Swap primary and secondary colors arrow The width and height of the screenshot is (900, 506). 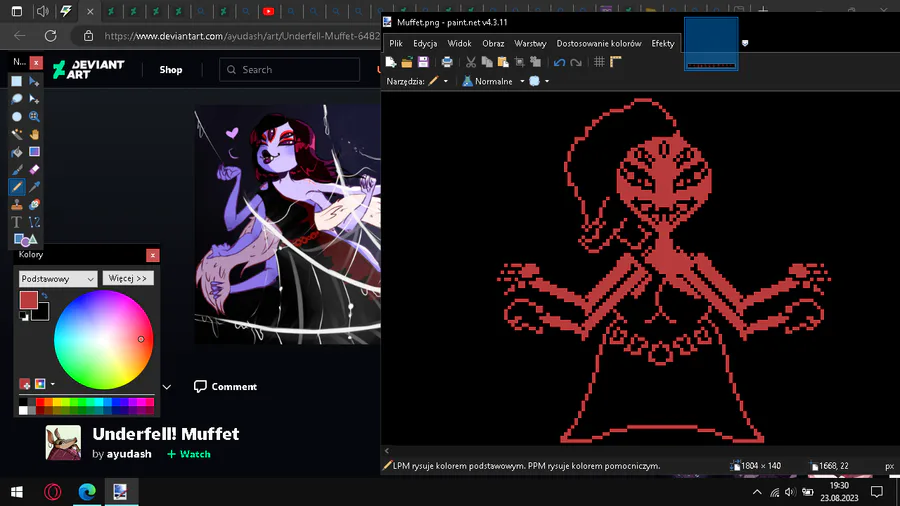44,296
